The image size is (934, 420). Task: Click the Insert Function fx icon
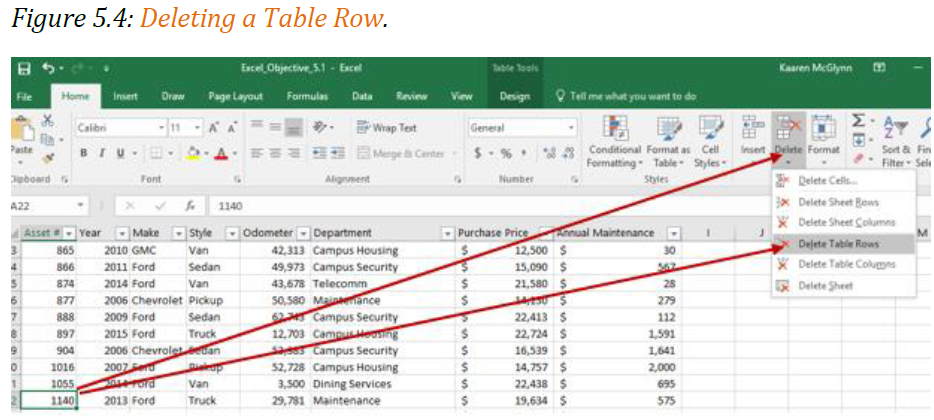[x=190, y=206]
